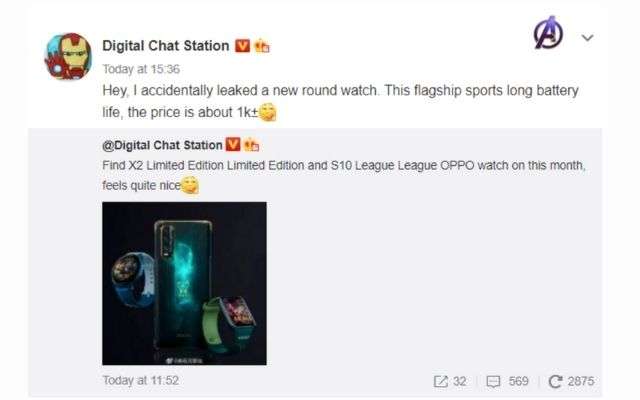
Task: Click the repost share icon showing 32
Action: point(440,382)
